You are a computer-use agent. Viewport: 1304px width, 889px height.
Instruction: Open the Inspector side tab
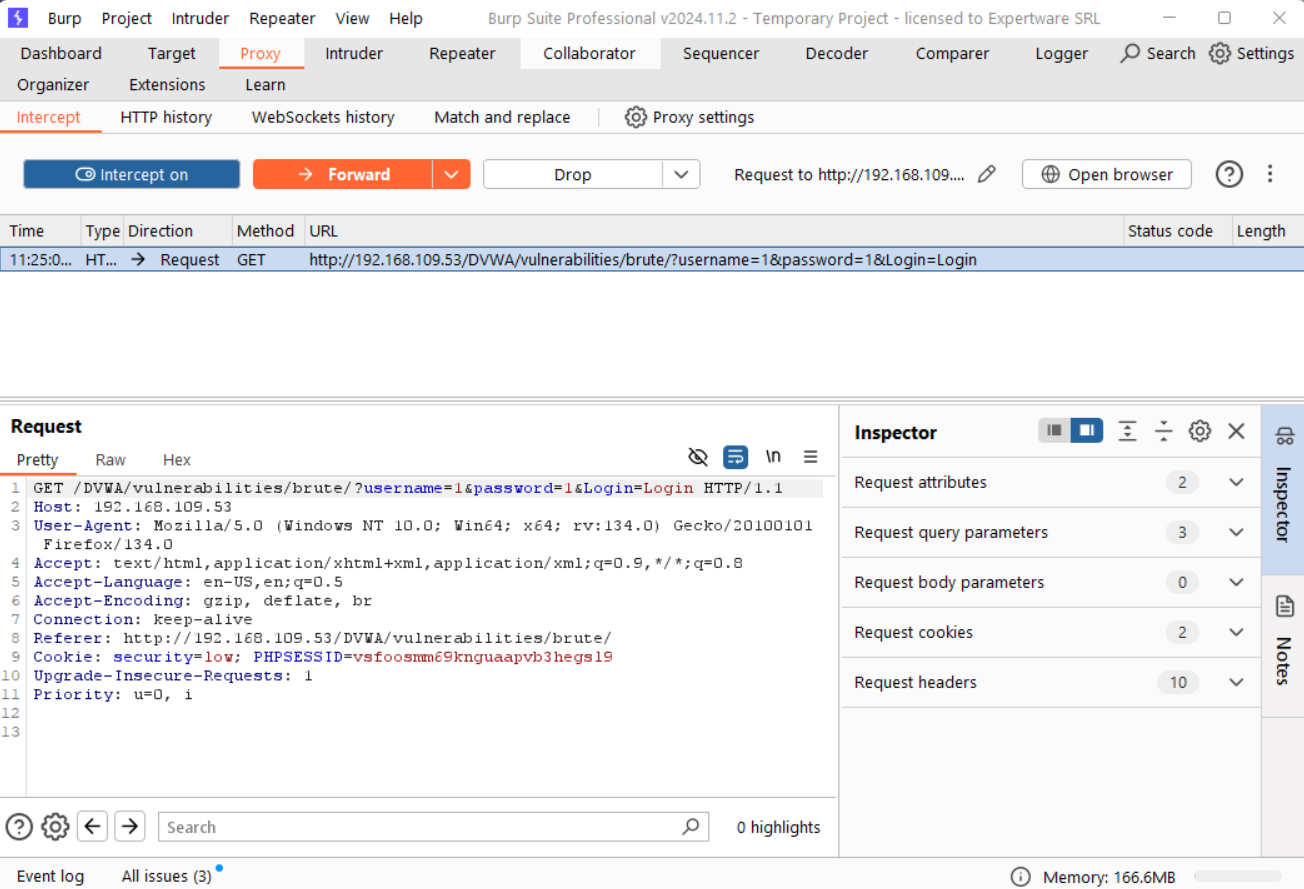coord(1283,489)
